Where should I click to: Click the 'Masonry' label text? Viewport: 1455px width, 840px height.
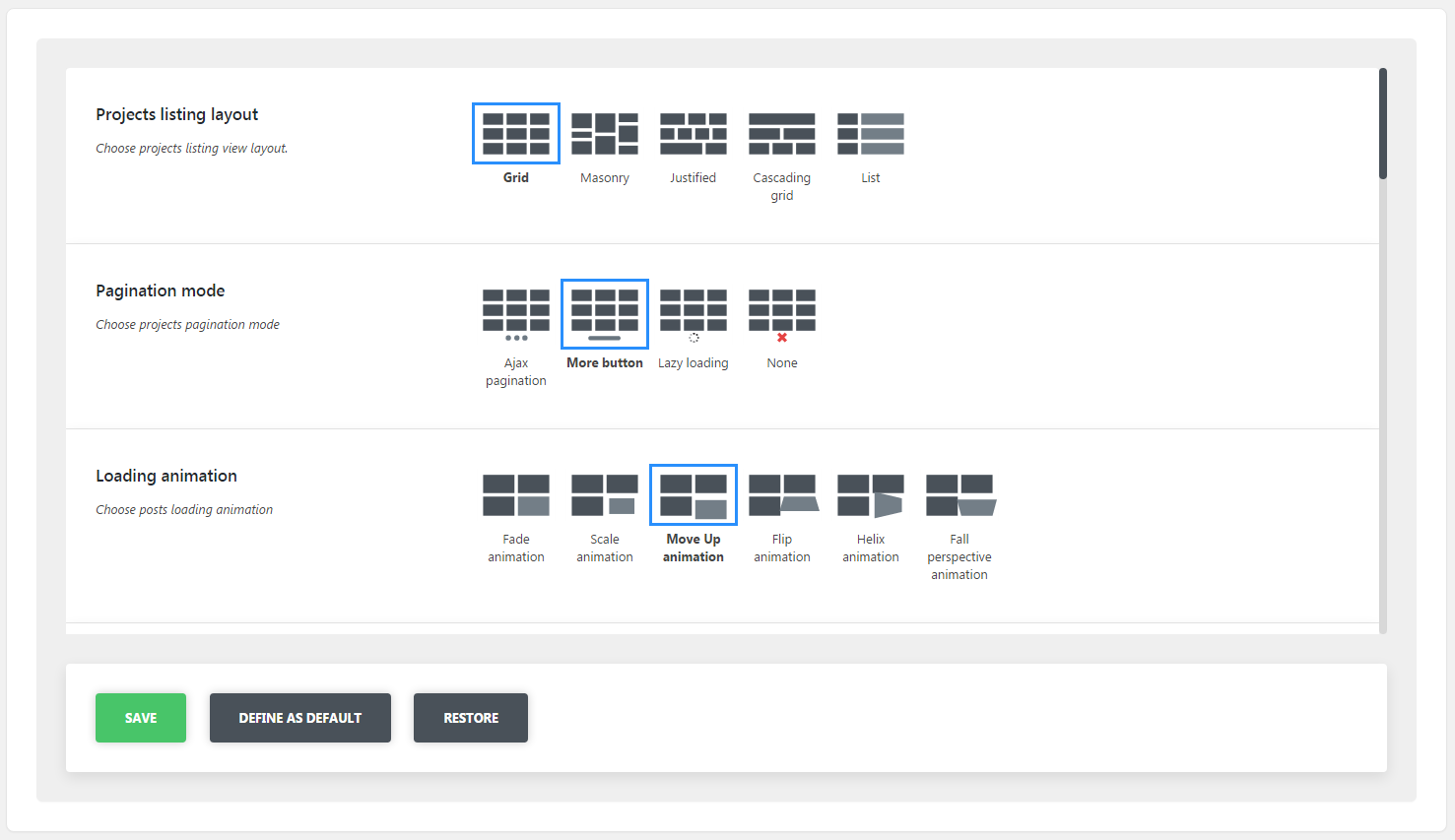point(605,178)
